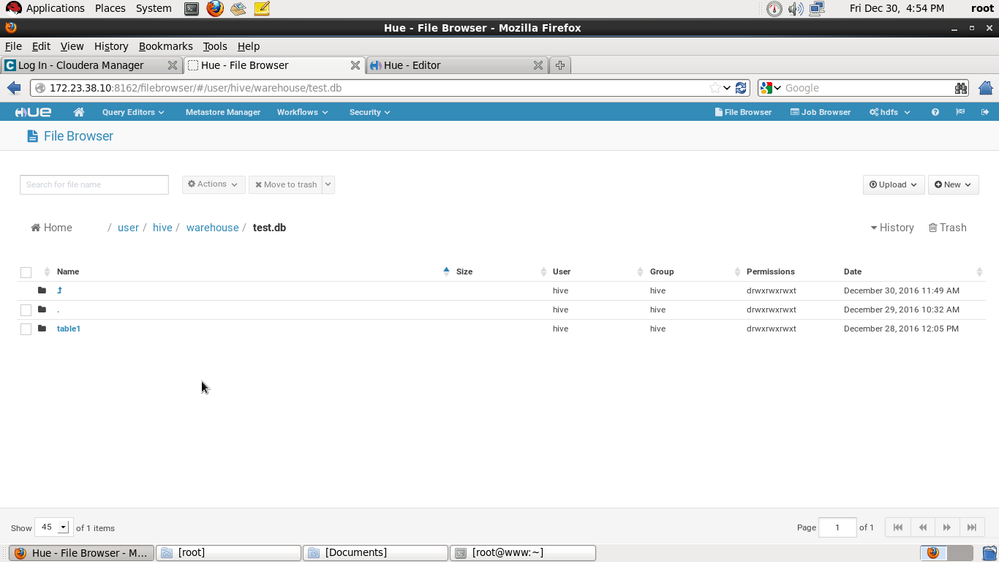Image resolution: width=999 pixels, height=562 pixels.
Task: Click the page number input field
Action: pos(837,527)
